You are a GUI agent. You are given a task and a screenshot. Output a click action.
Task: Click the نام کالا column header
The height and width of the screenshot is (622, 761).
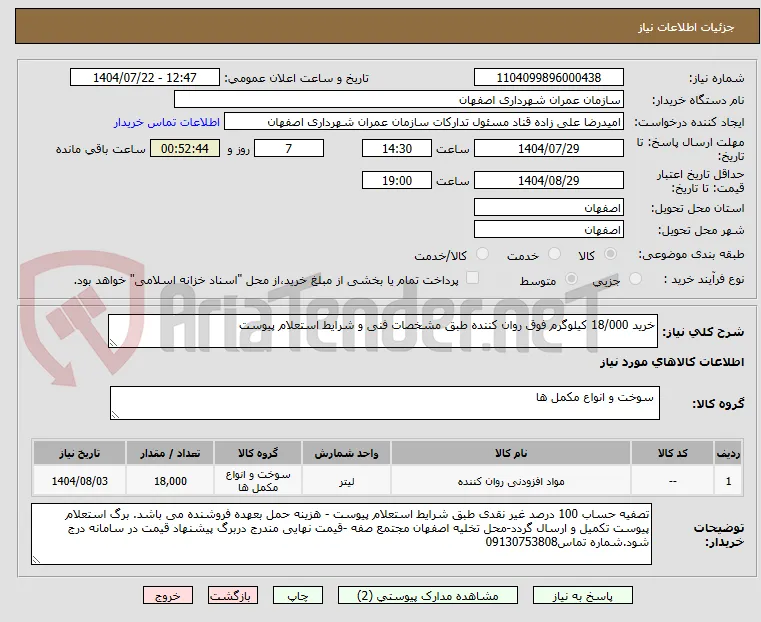(x=511, y=453)
